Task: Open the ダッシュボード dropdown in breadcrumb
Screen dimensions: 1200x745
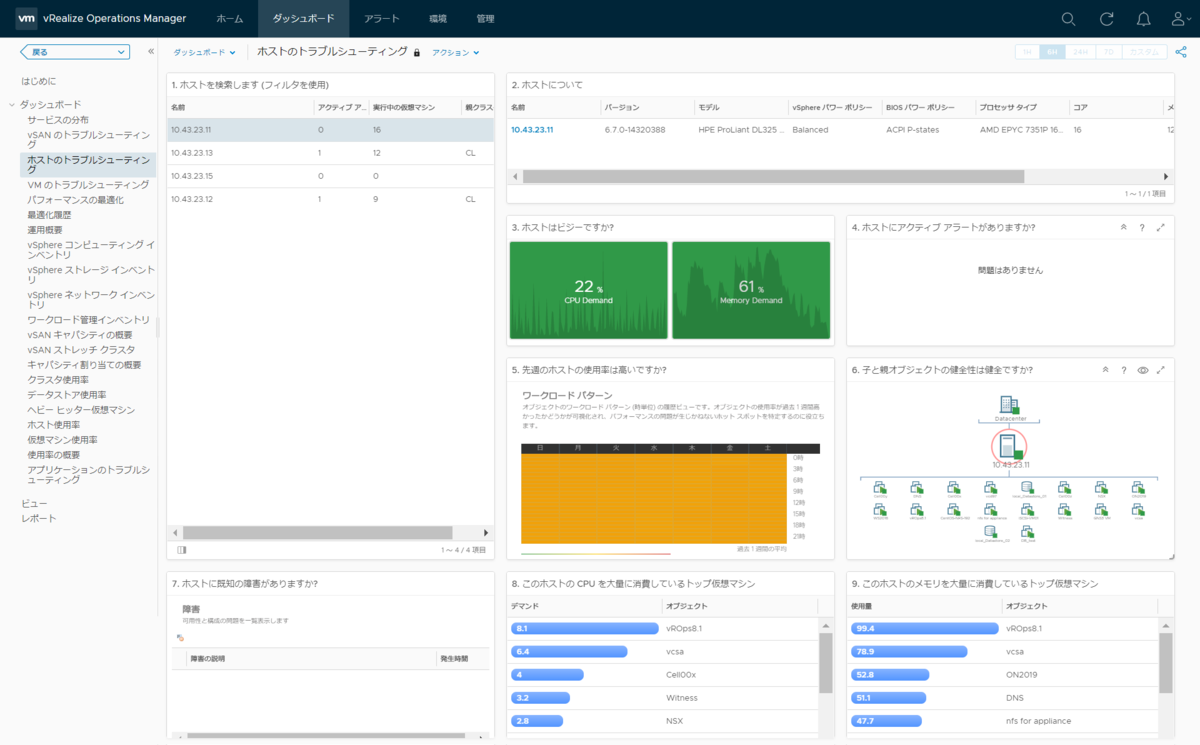Action: click(x=204, y=52)
